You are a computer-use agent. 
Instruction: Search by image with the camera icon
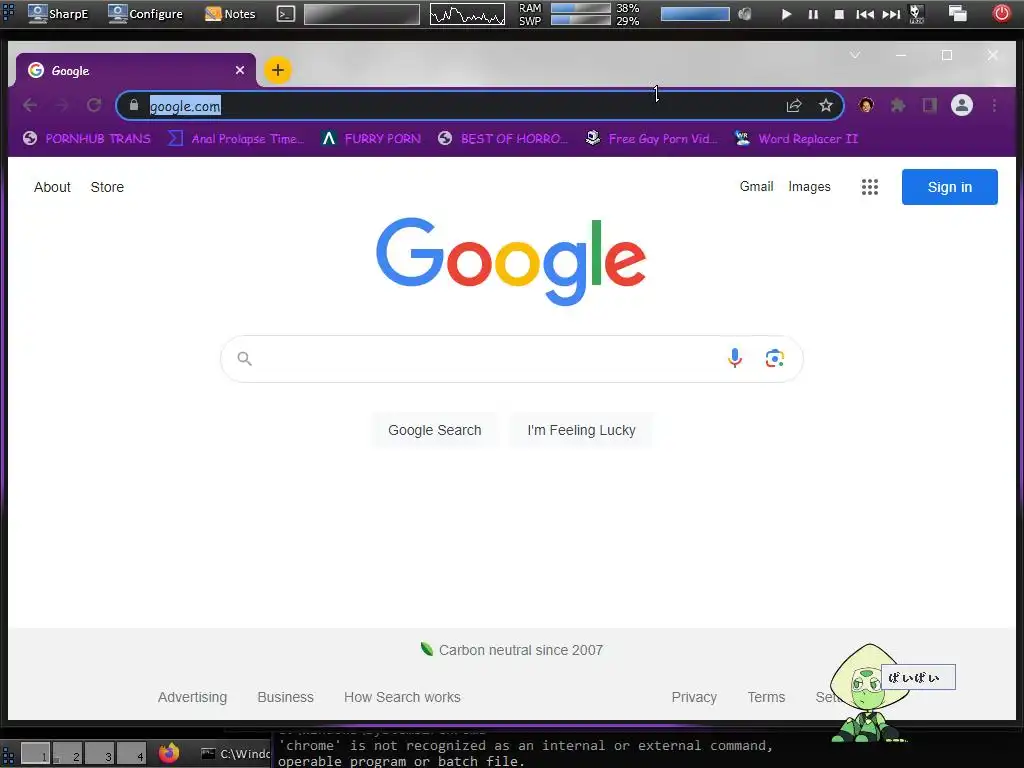click(775, 358)
